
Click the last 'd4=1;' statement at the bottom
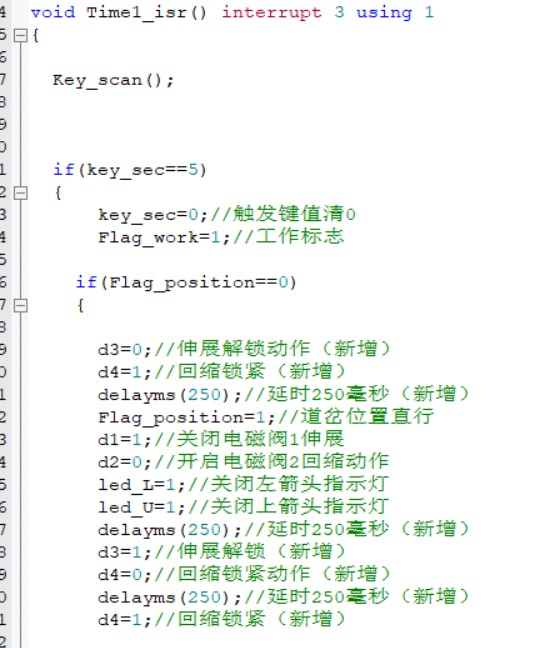point(125,620)
